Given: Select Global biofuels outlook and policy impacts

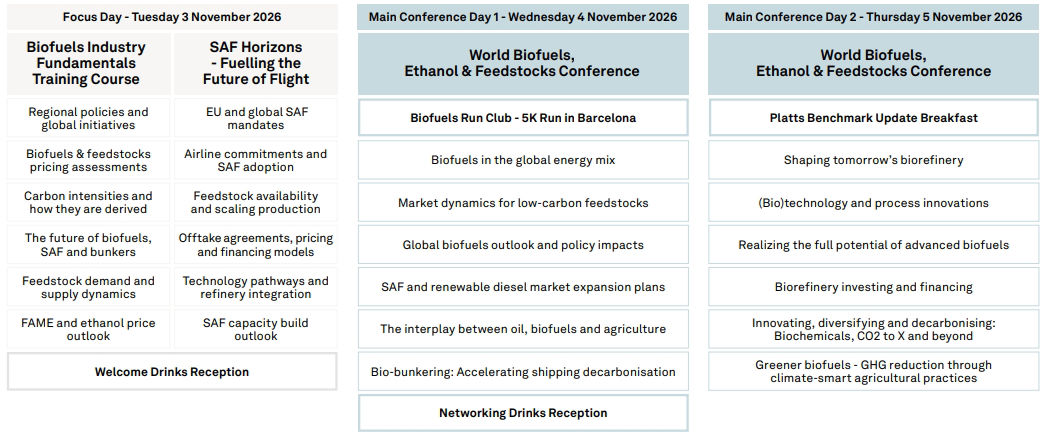Looking at the screenshot, I should (523, 245).
